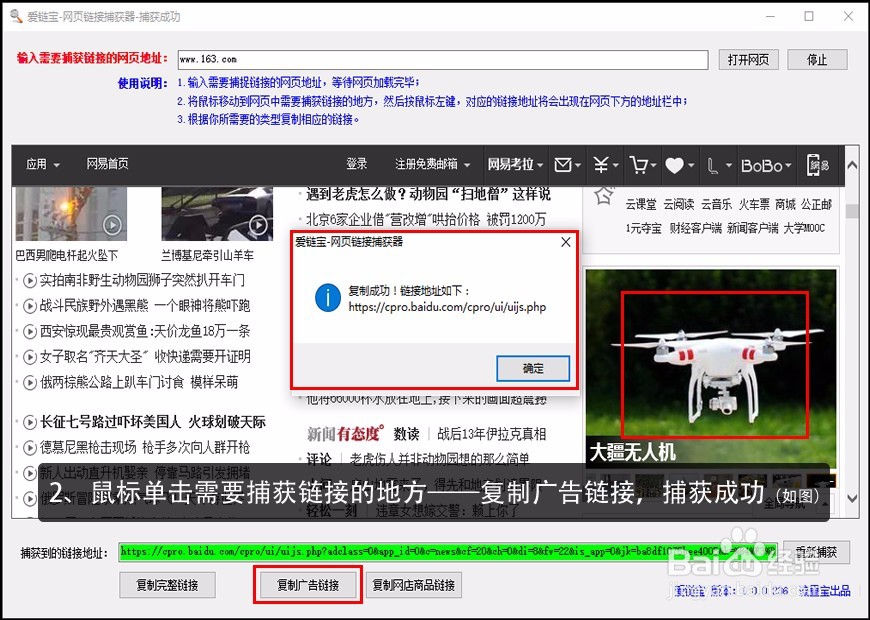Click the 复制完整链接 button
This screenshot has width=870, height=620.
(x=168, y=585)
